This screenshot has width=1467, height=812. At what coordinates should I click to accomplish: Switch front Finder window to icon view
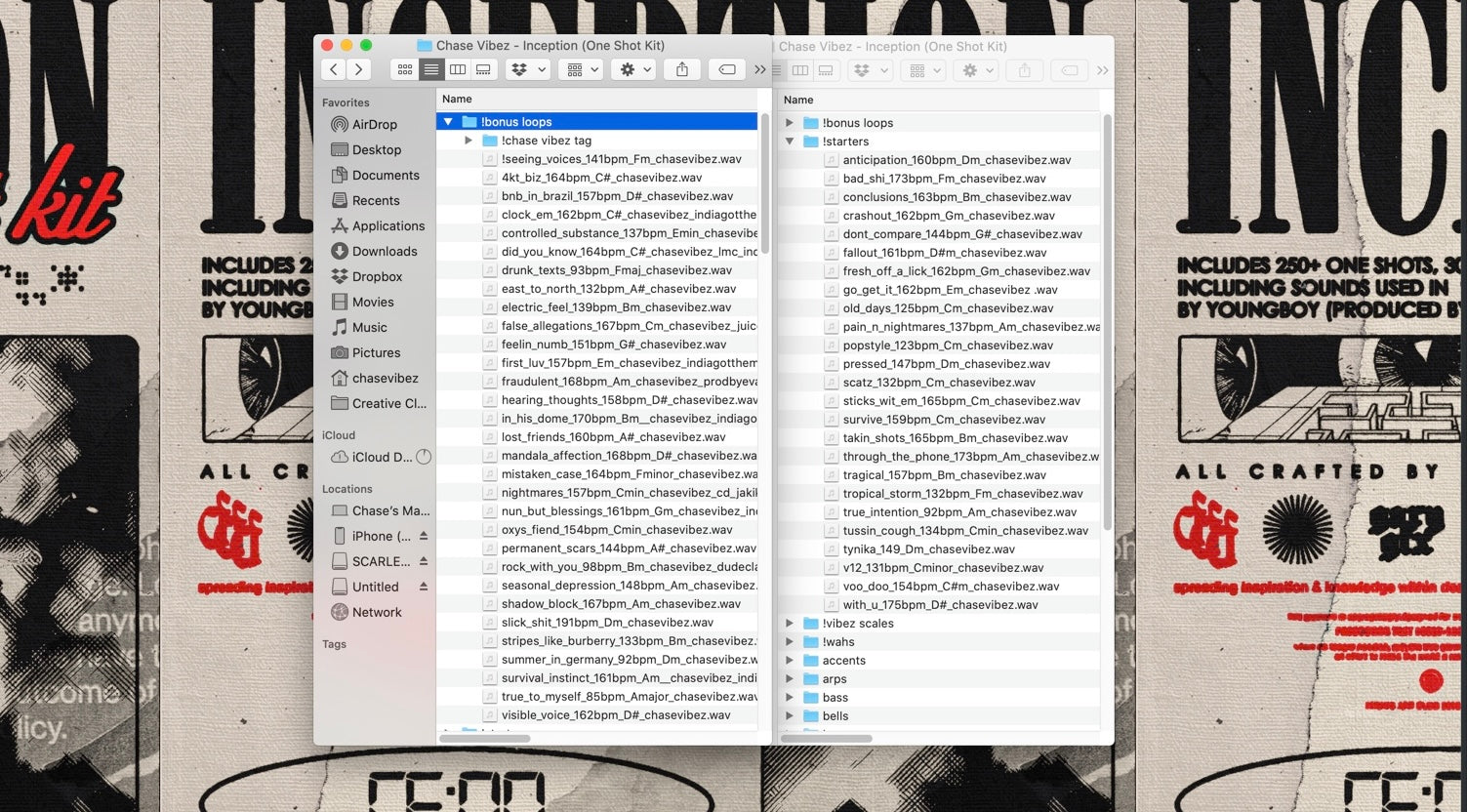point(404,69)
